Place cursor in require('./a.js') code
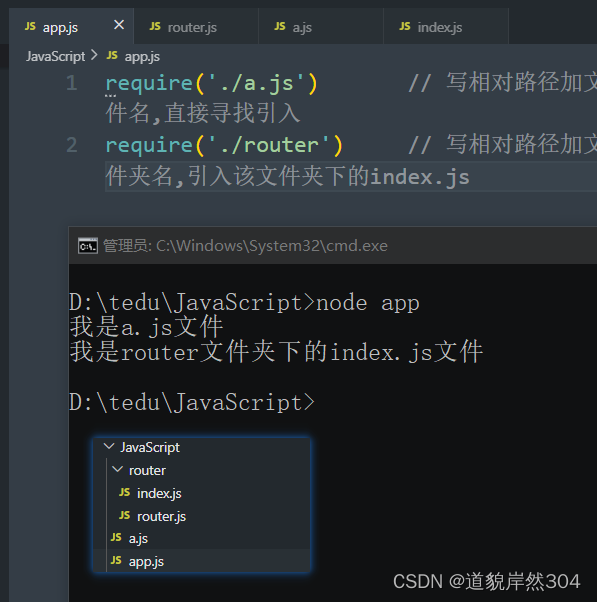597x602 pixels. [212, 83]
